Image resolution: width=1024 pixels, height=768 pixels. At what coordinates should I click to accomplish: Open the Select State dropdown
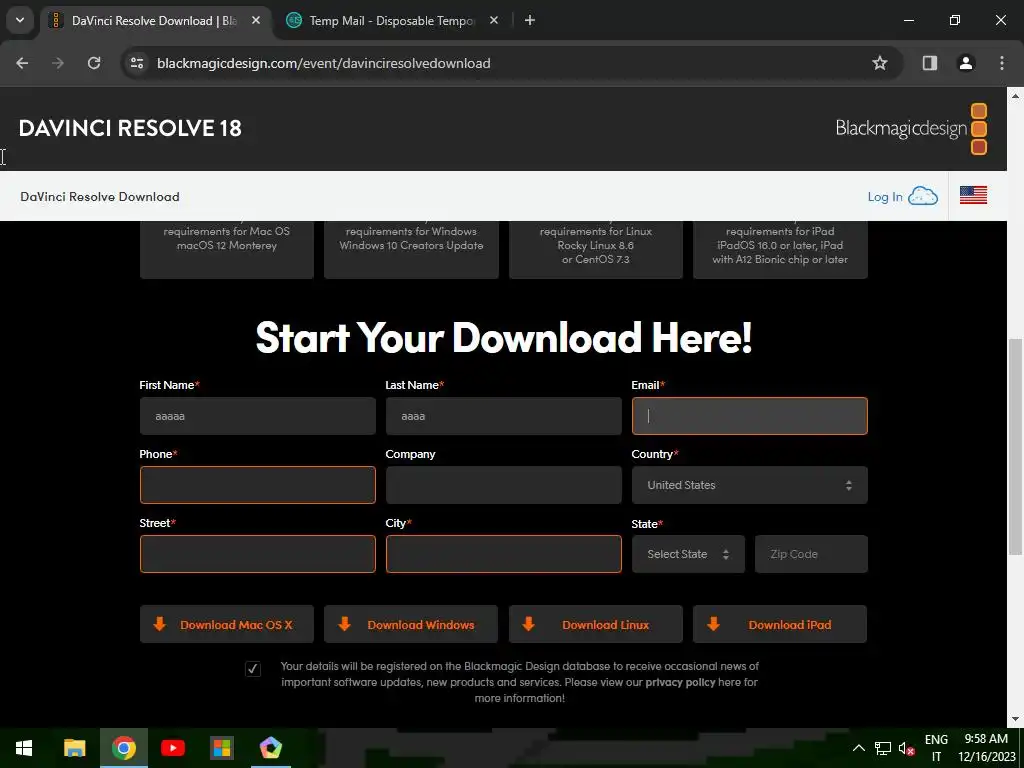pos(688,554)
